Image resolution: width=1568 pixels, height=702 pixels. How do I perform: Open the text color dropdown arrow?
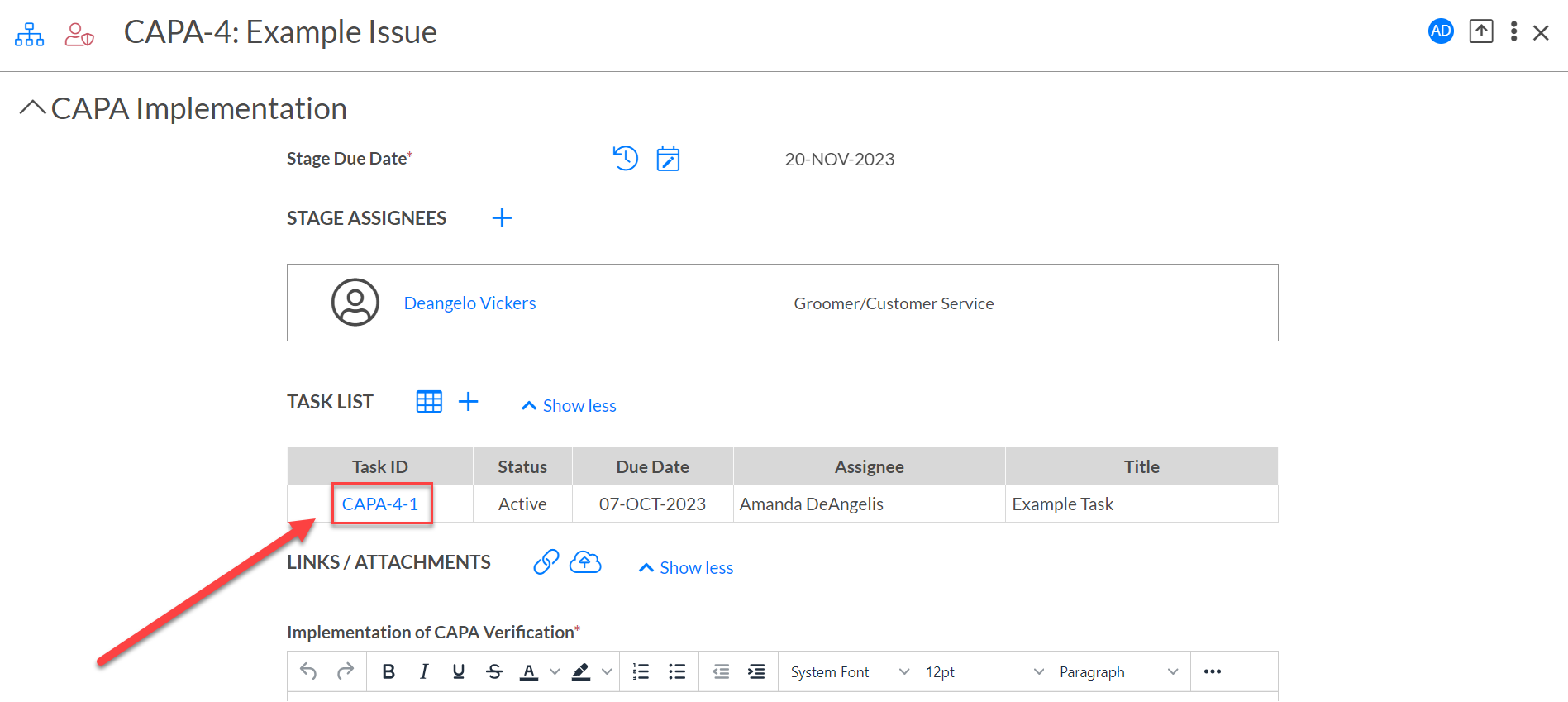pos(555,671)
